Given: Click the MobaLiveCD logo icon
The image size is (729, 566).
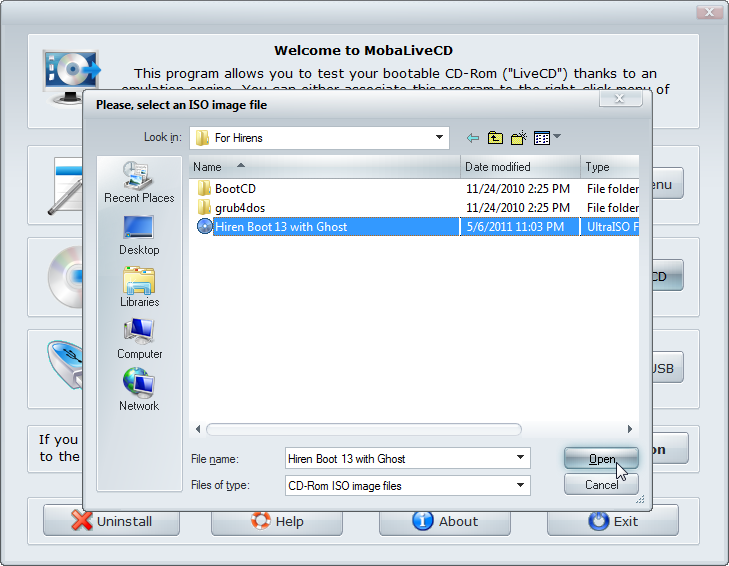Looking at the screenshot, I should point(71,76).
